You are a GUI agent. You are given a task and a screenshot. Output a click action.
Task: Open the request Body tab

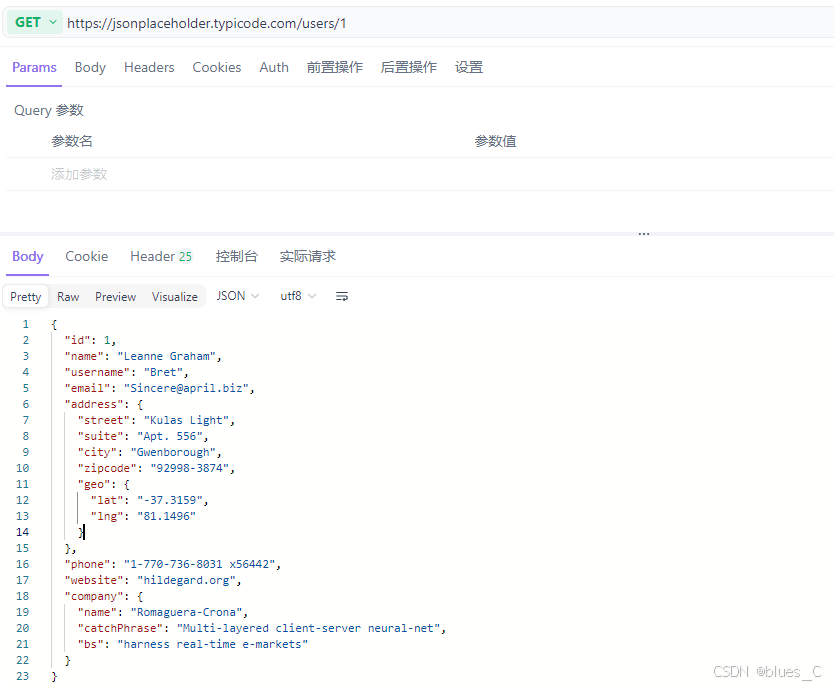90,68
